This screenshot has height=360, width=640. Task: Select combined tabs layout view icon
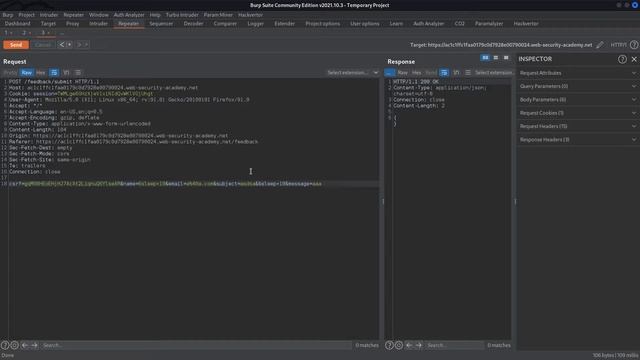tap(506, 58)
